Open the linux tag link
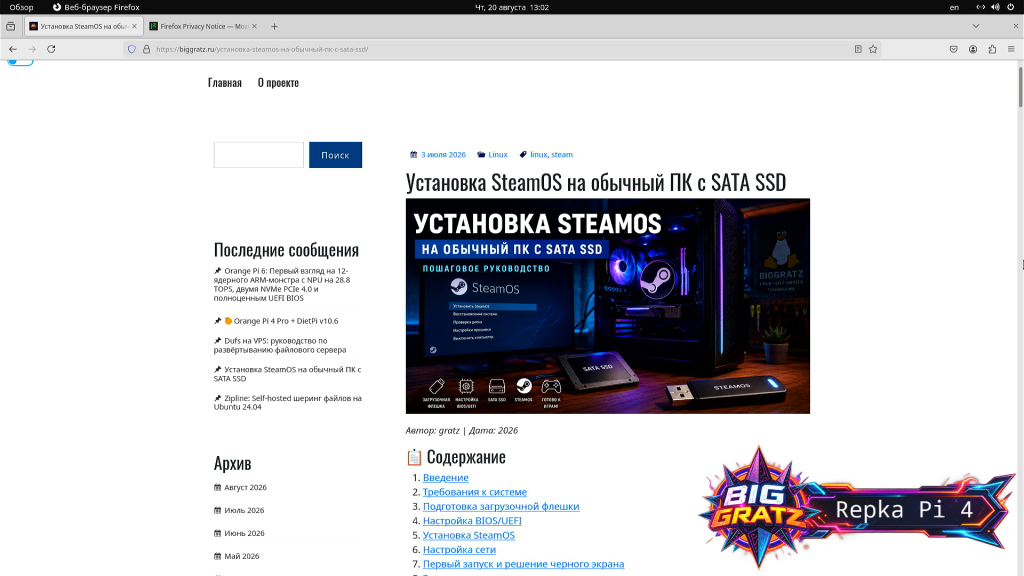1024x576 pixels. point(538,155)
